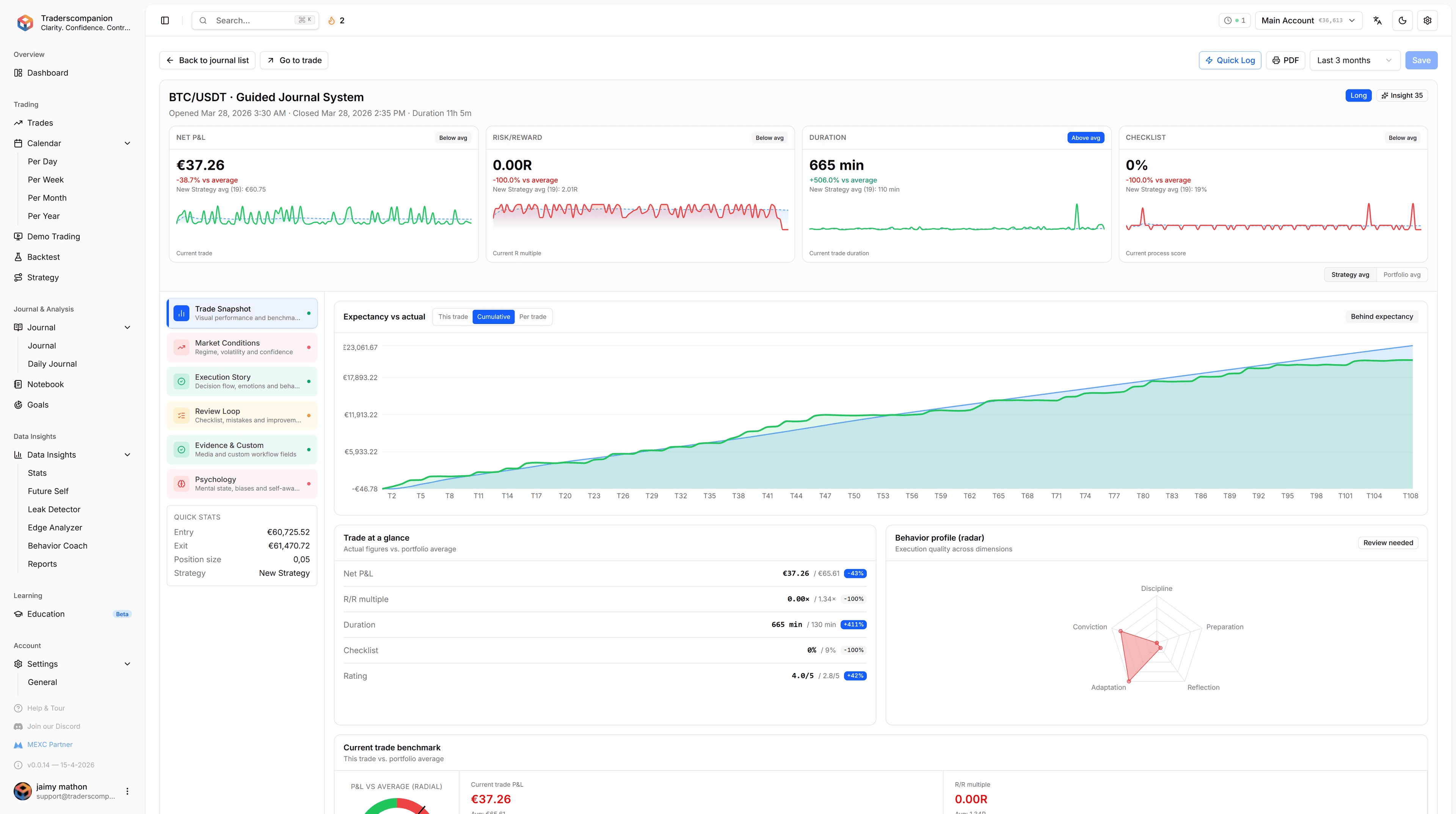Export the journal as PDF
This screenshot has height=814, width=1456.
pos(1285,60)
